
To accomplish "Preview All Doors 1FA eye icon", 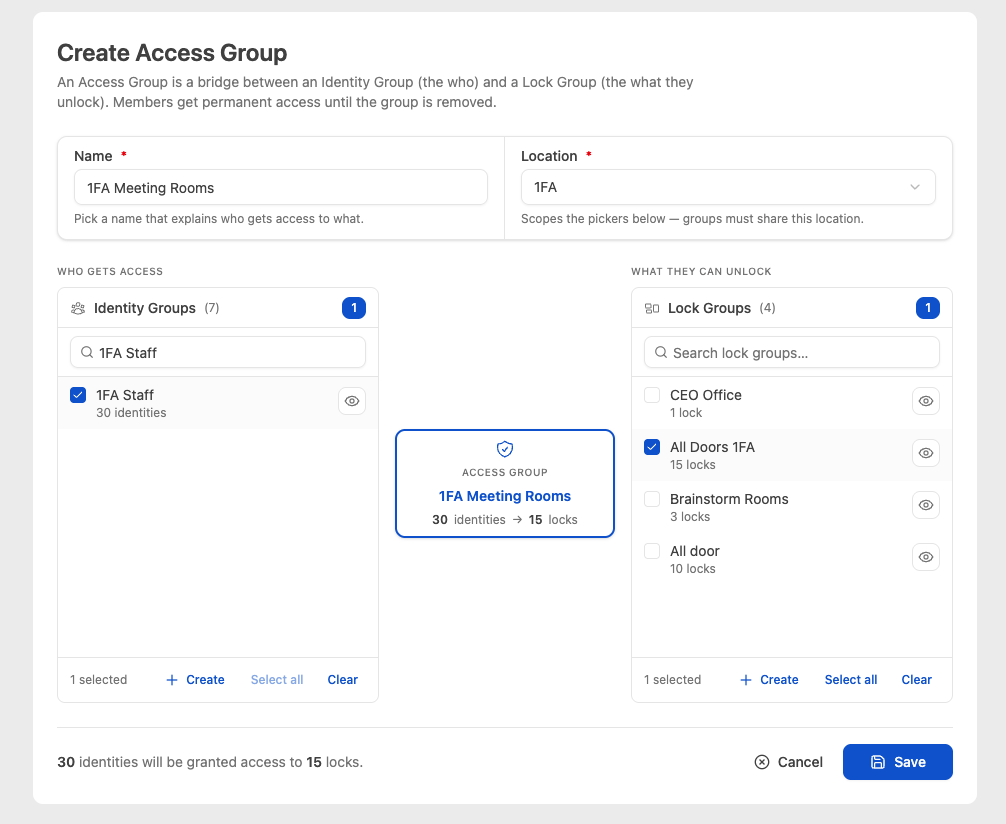I will tap(926, 453).
